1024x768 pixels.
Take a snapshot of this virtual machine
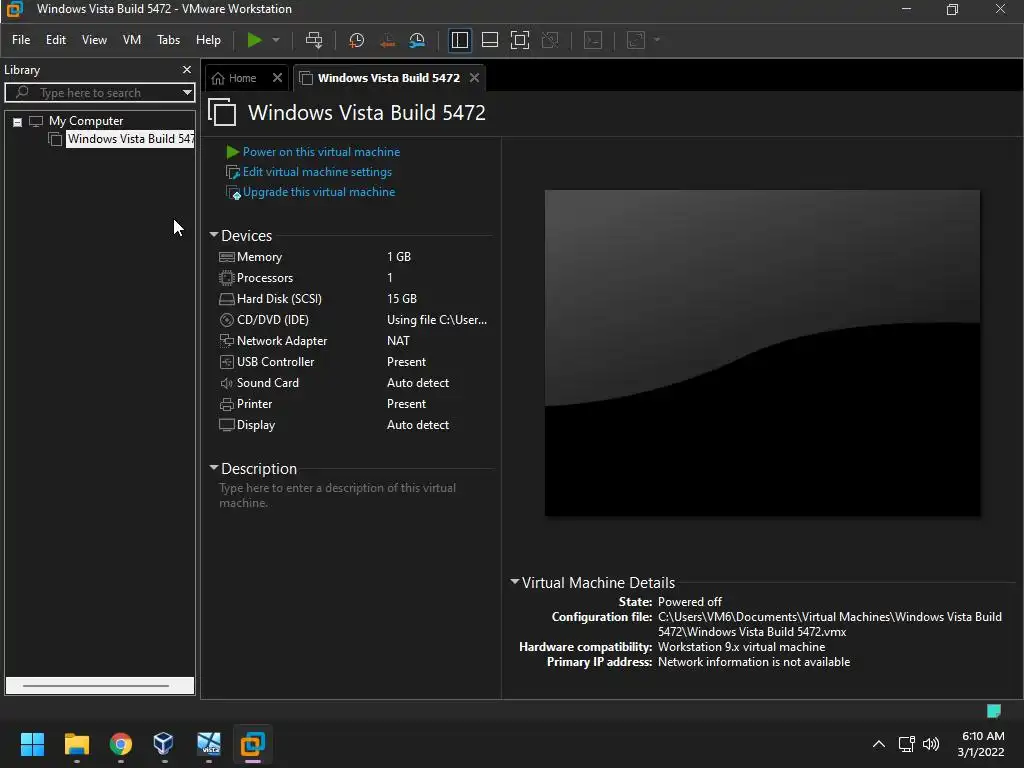(357, 40)
